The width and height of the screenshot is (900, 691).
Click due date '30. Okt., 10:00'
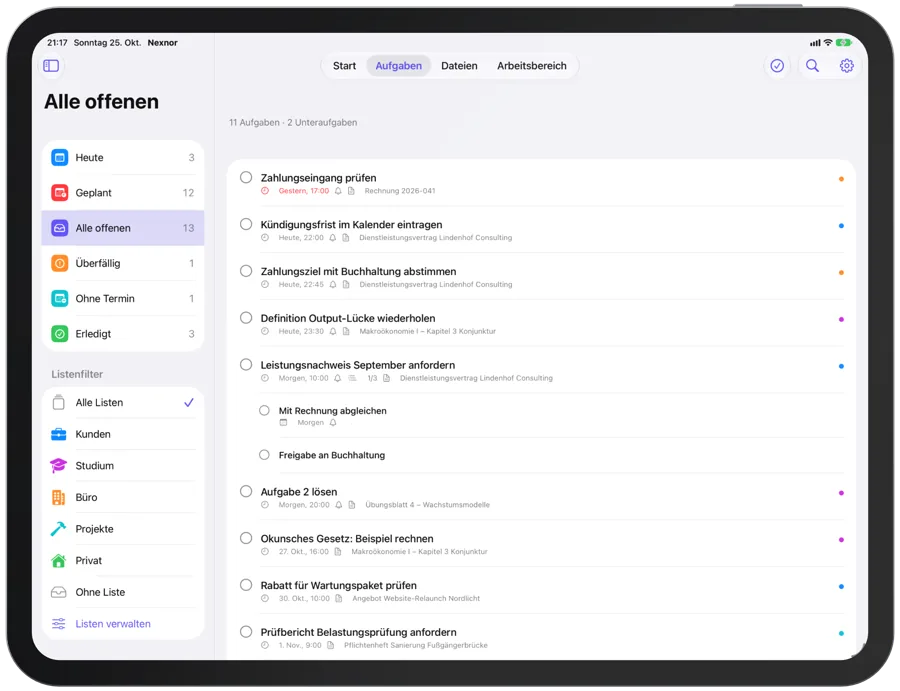click(304, 599)
